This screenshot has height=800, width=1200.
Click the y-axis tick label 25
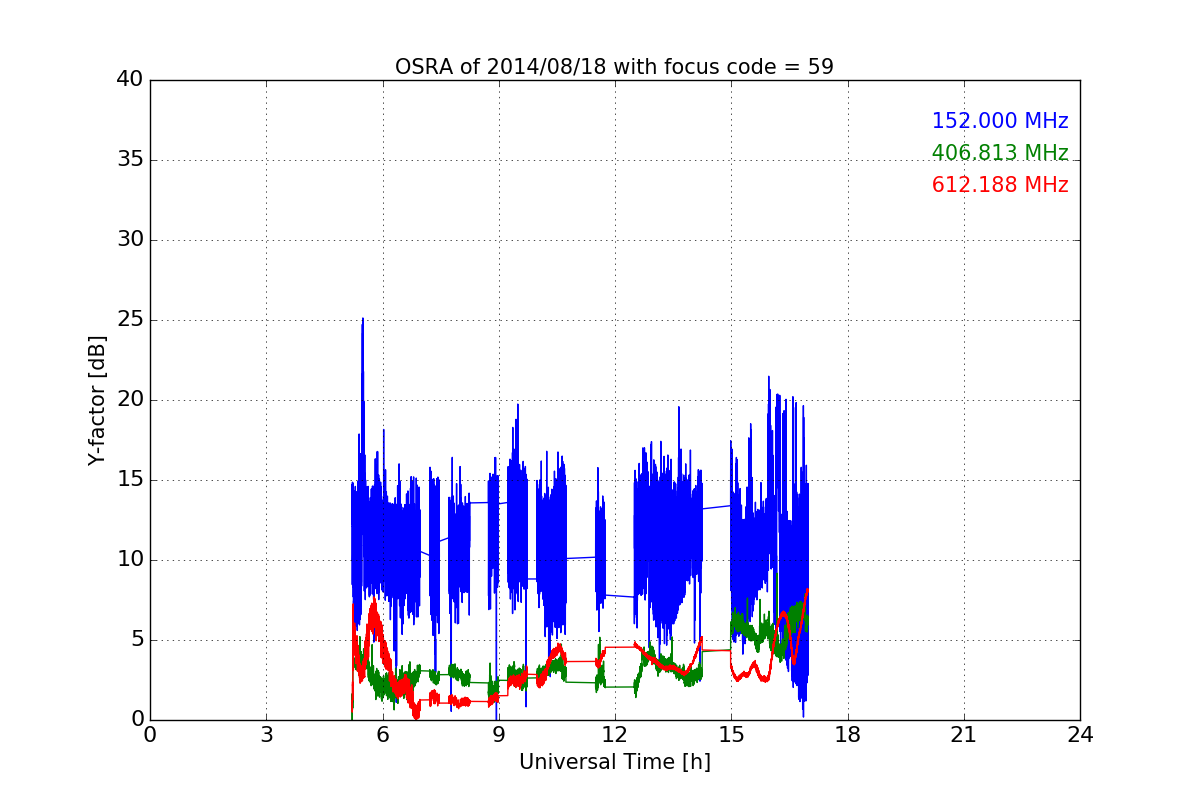pyautogui.click(x=130, y=320)
